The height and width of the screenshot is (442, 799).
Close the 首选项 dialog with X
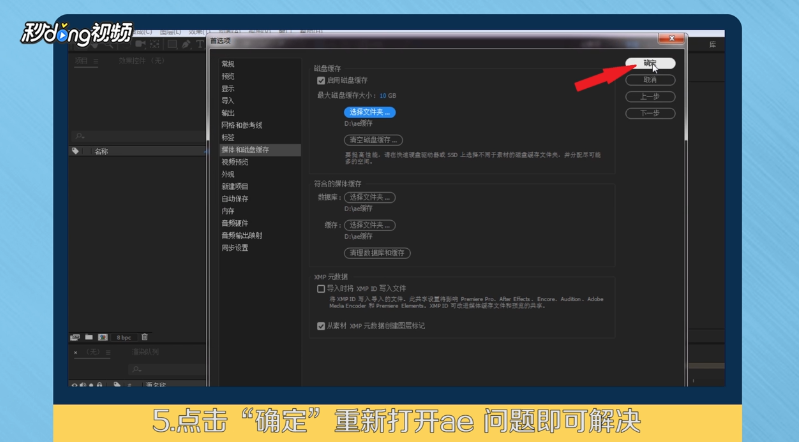click(x=671, y=38)
